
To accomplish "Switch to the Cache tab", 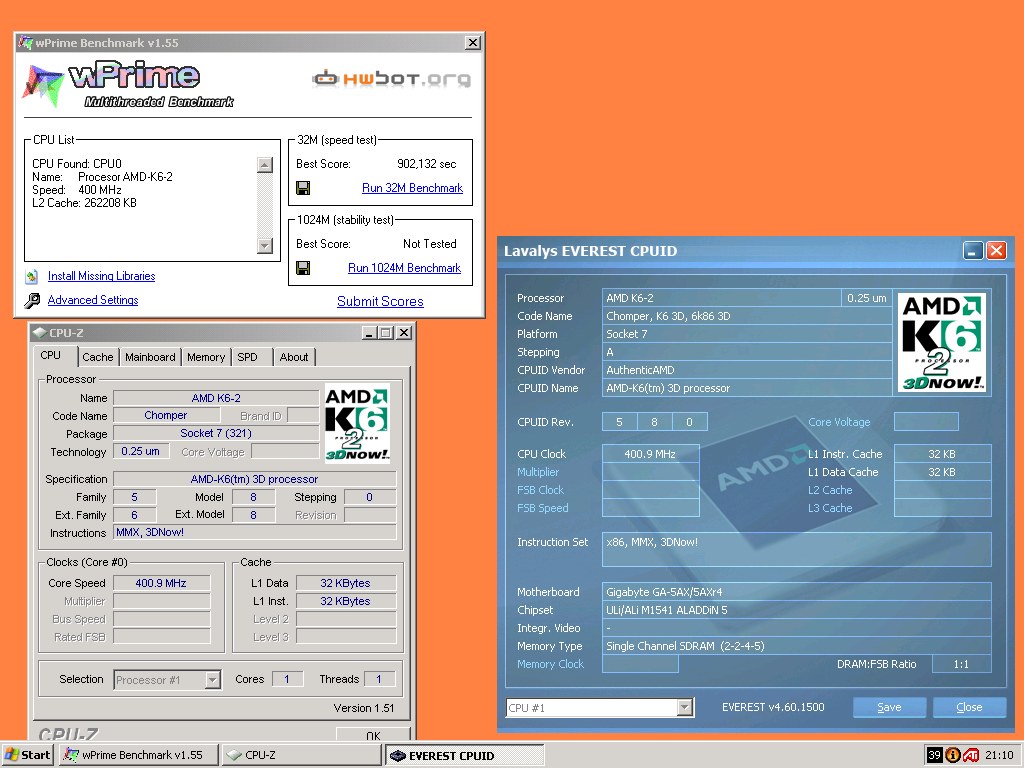I will coord(98,357).
